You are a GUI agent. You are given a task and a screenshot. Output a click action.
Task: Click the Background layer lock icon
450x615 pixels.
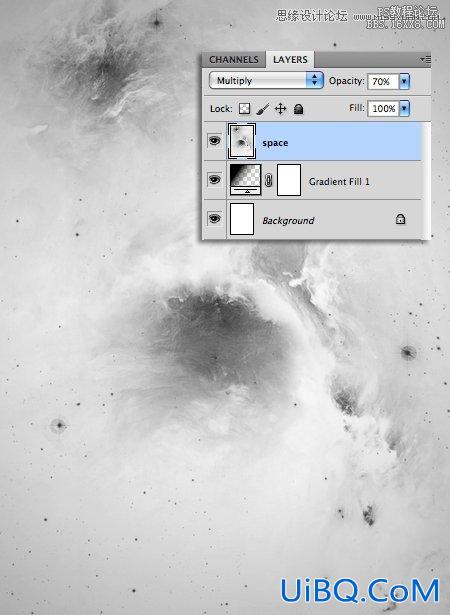pyautogui.click(x=401, y=219)
